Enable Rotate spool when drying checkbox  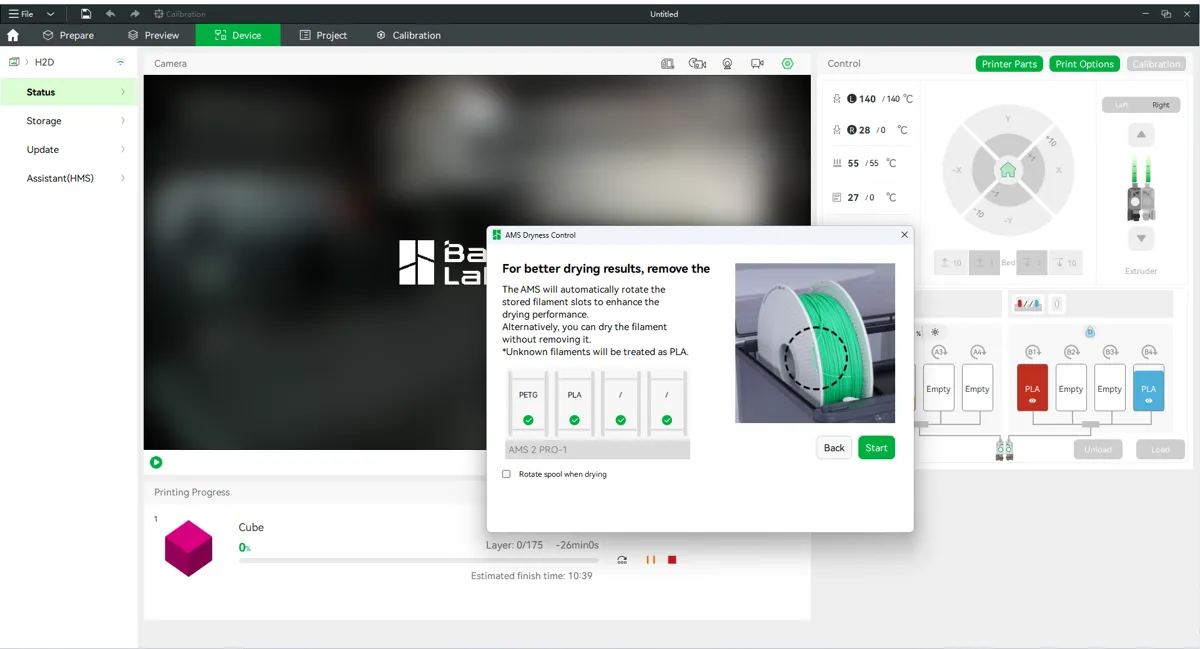(506, 474)
